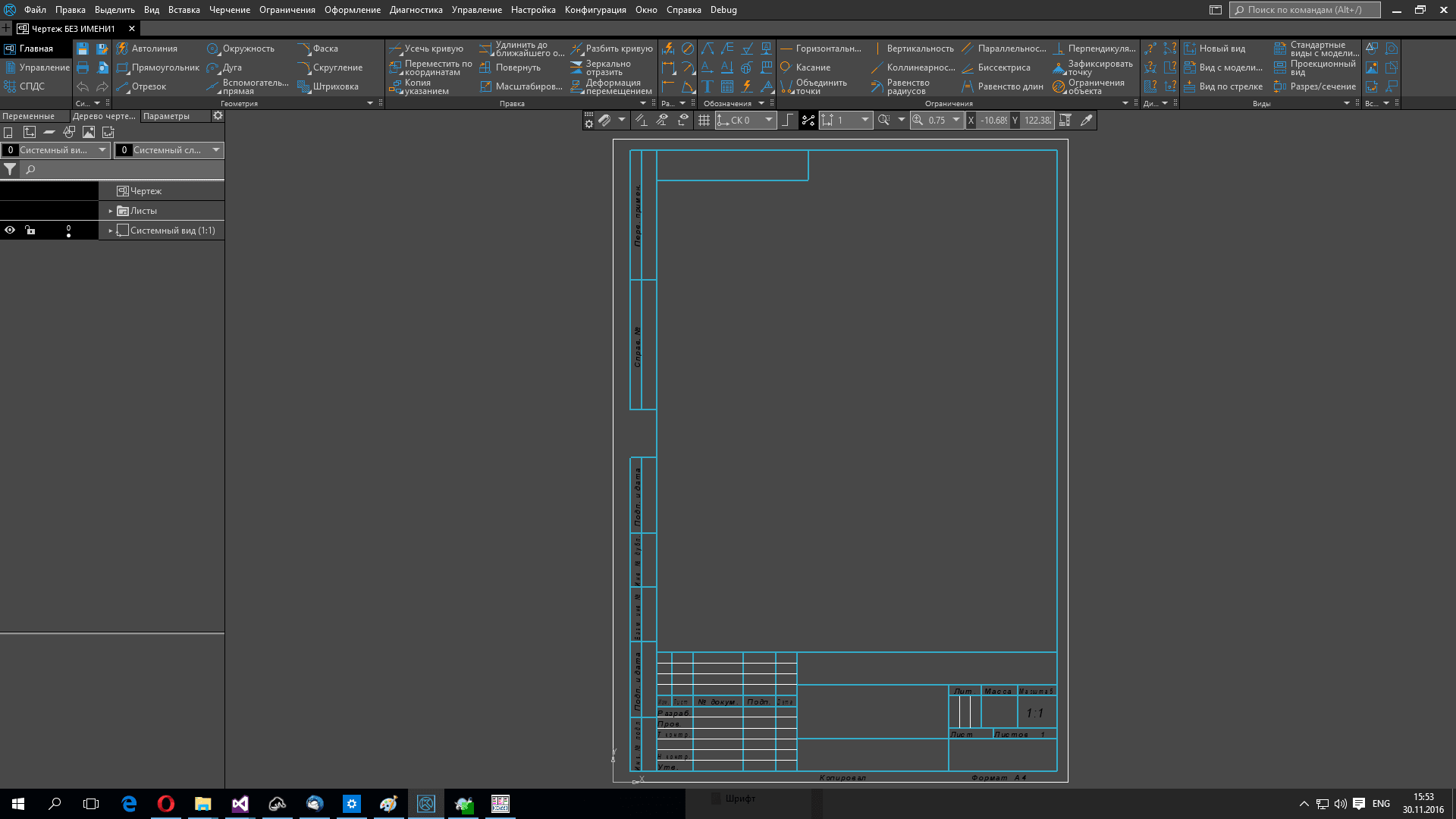1456x819 pixels.
Task: Select the Автолиния drawing tool
Action: [x=147, y=49]
